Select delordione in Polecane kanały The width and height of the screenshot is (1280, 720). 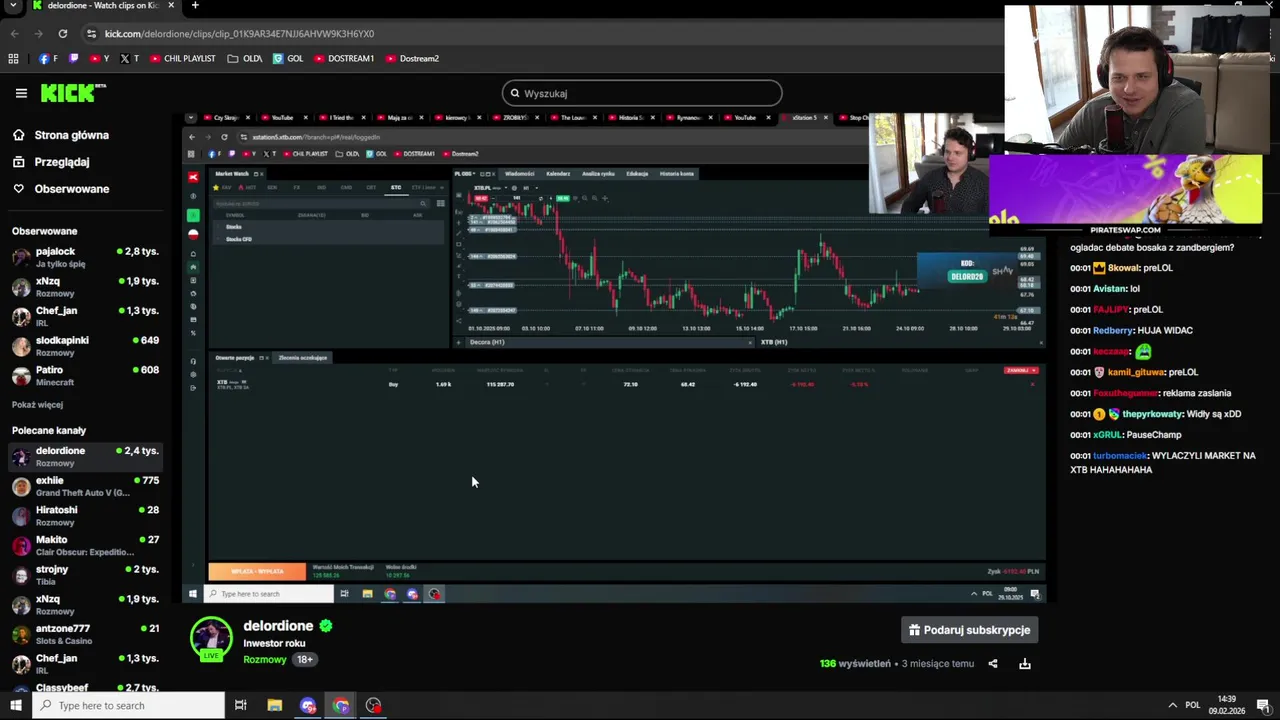coord(85,456)
